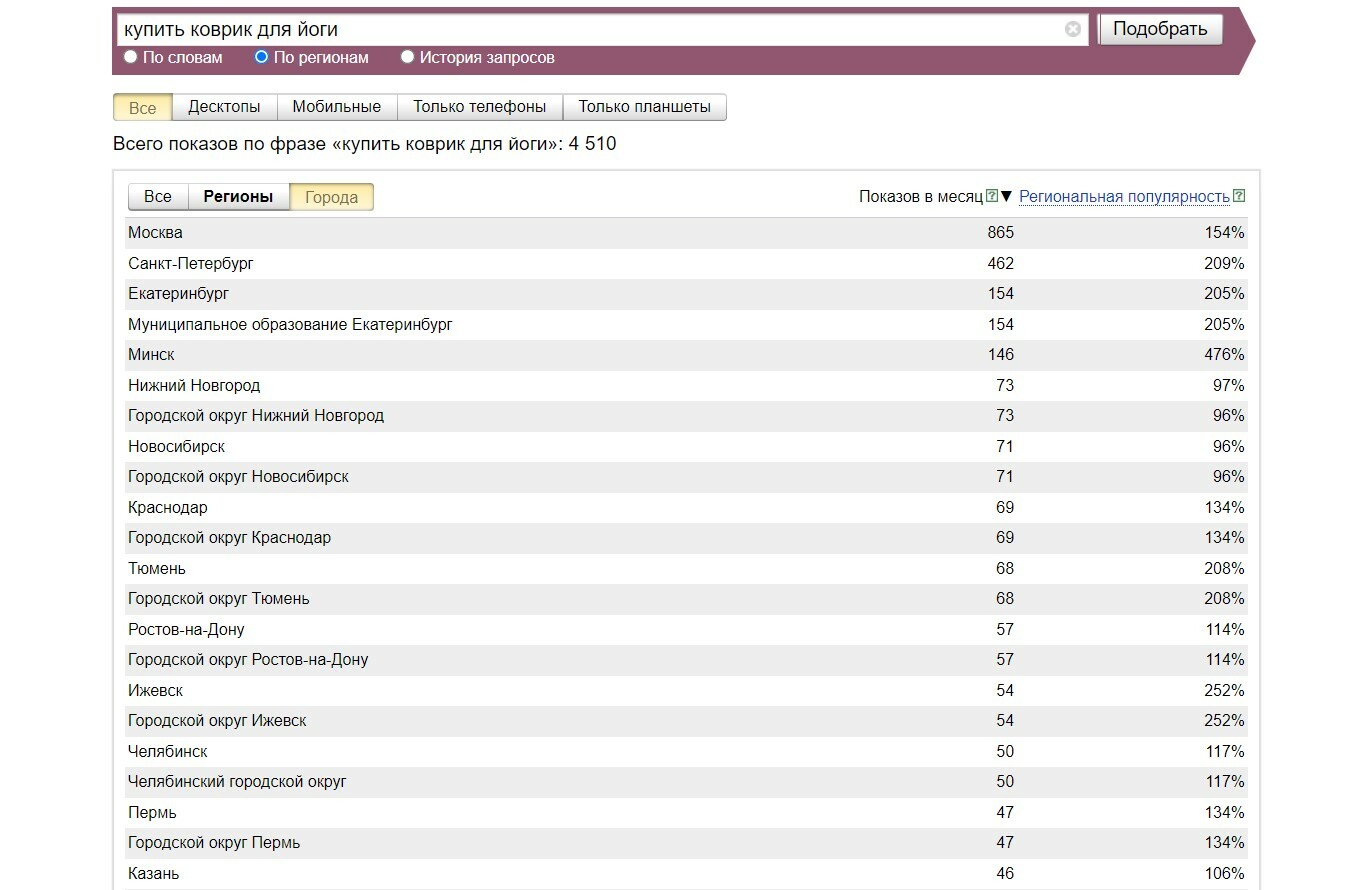Select the Все tab in the regions table
The image size is (1364, 890).
tap(158, 197)
